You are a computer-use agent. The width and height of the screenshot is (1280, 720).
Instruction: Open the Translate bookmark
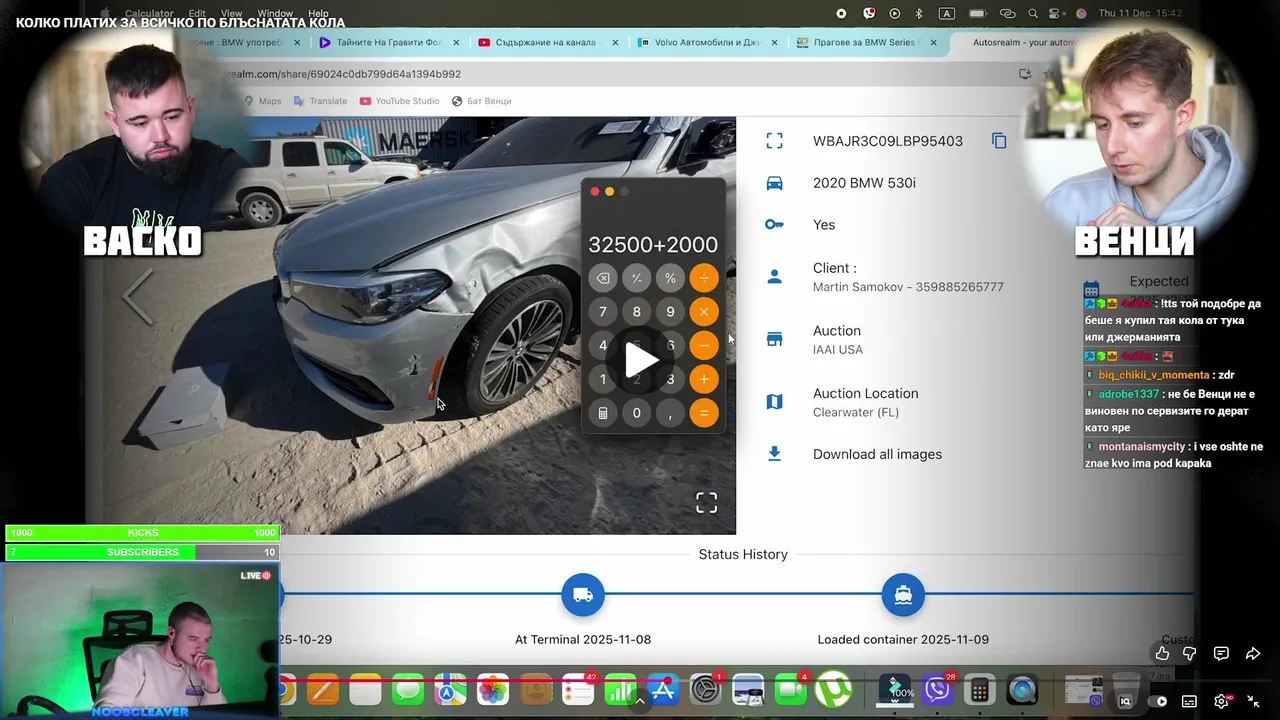point(320,101)
